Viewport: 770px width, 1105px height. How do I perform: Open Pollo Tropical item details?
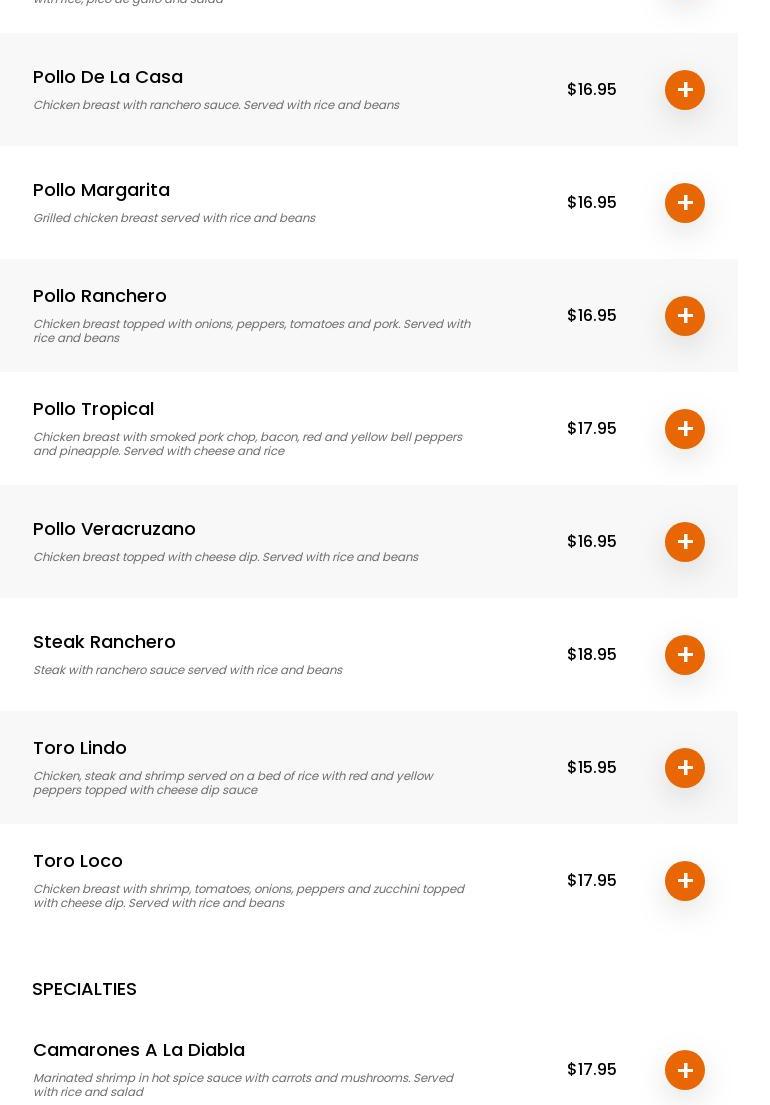pyautogui.click(x=93, y=409)
